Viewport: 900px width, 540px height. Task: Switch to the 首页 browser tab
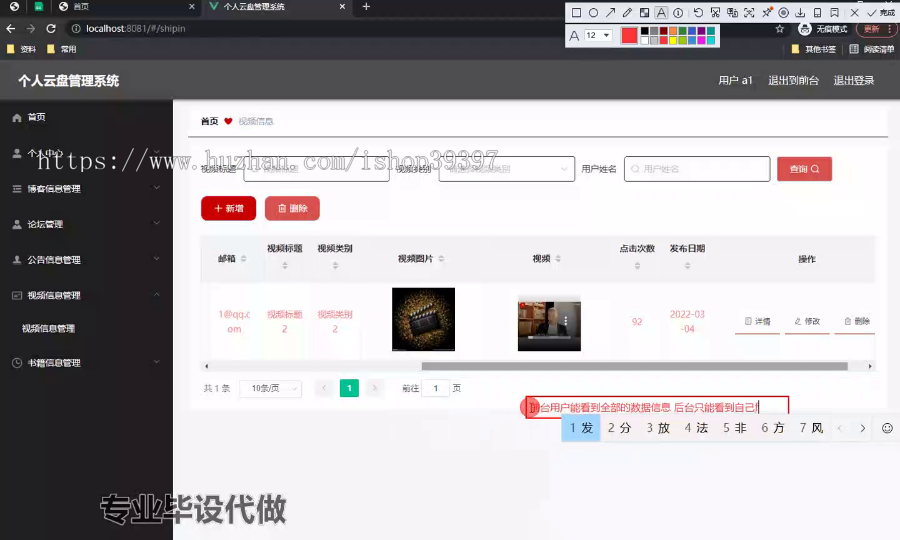tap(127, 6)
